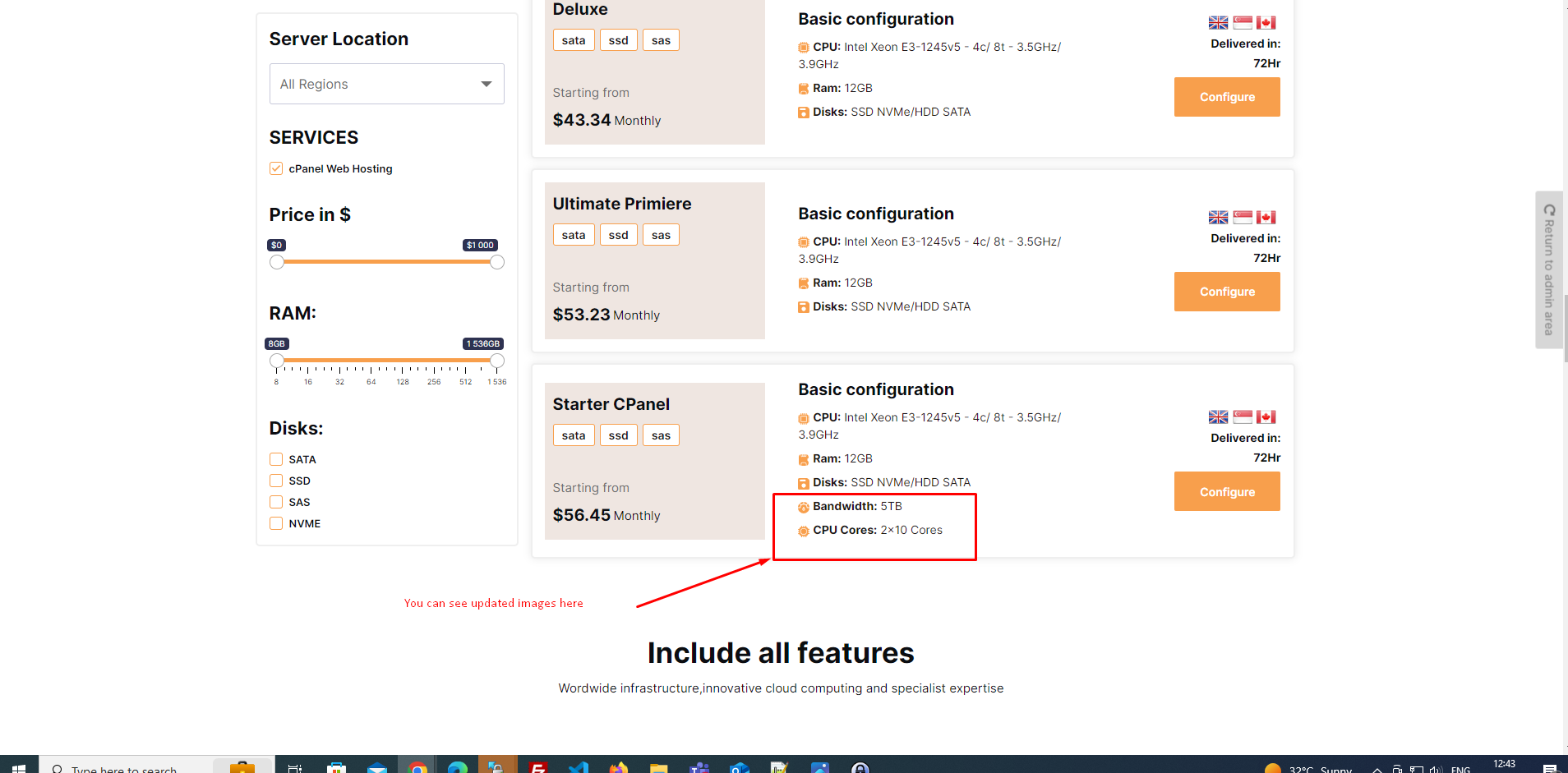Screen dimensions: 1568x773
Task: Open the All Regions server location dropdown
Action: pyautogui.click(x=386, y=84)
